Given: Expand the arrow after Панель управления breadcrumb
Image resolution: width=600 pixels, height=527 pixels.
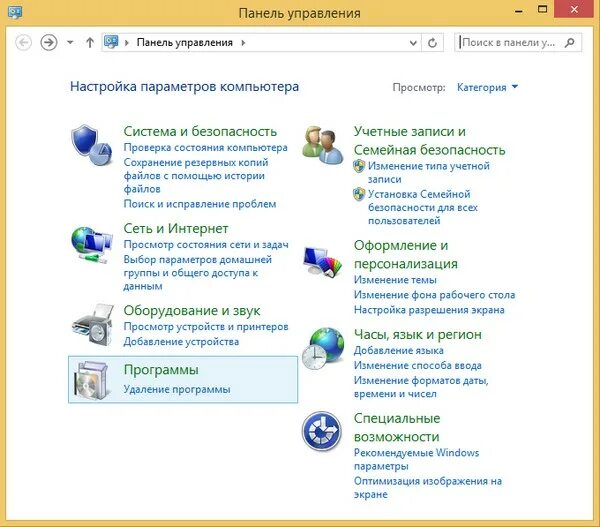Looking at the screenshot, I should [243, 42].
